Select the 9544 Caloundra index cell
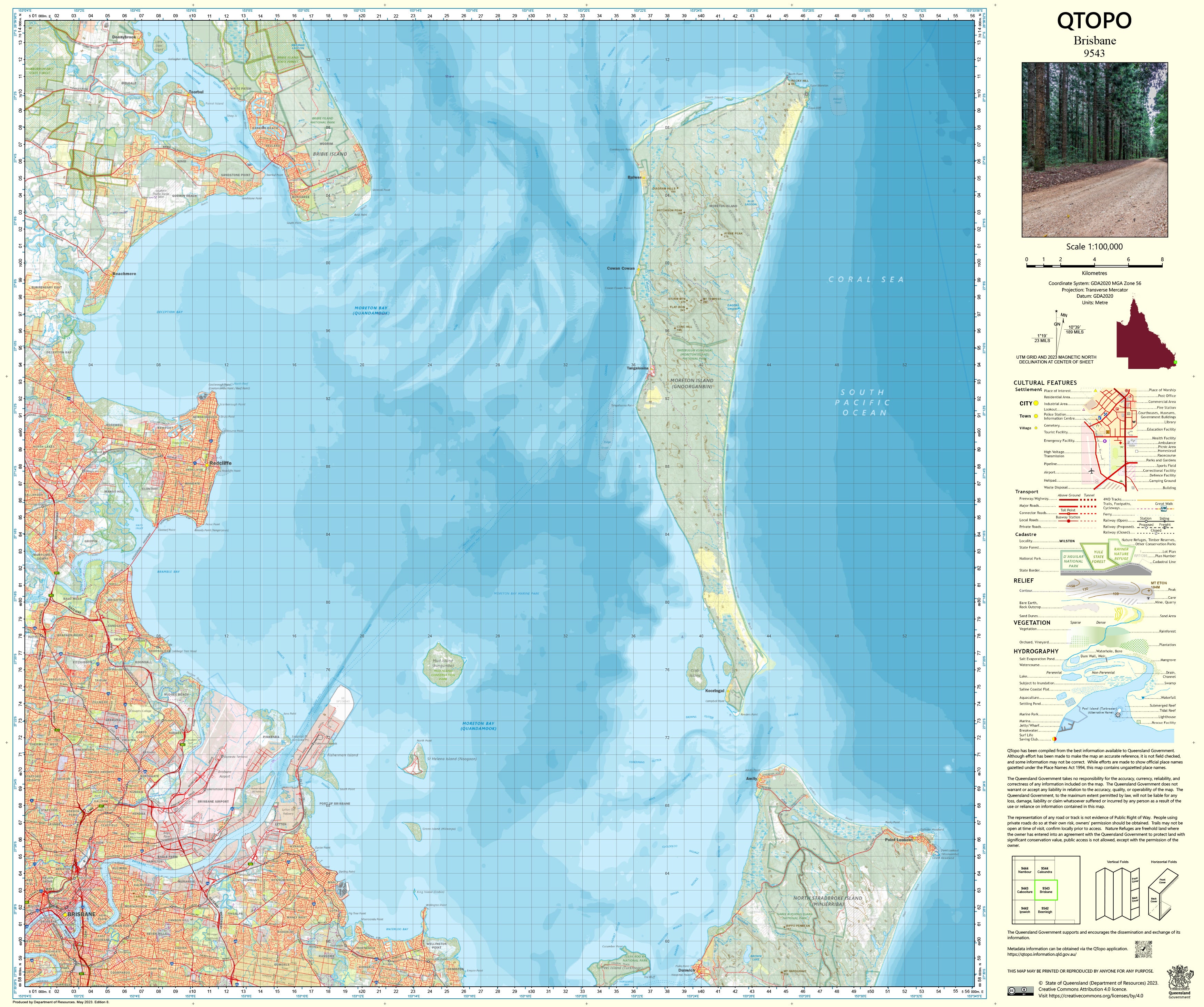Image resolution: width=1204 pixels, height=1007 pixels. pyautogui.click(x=1044, y=870)
